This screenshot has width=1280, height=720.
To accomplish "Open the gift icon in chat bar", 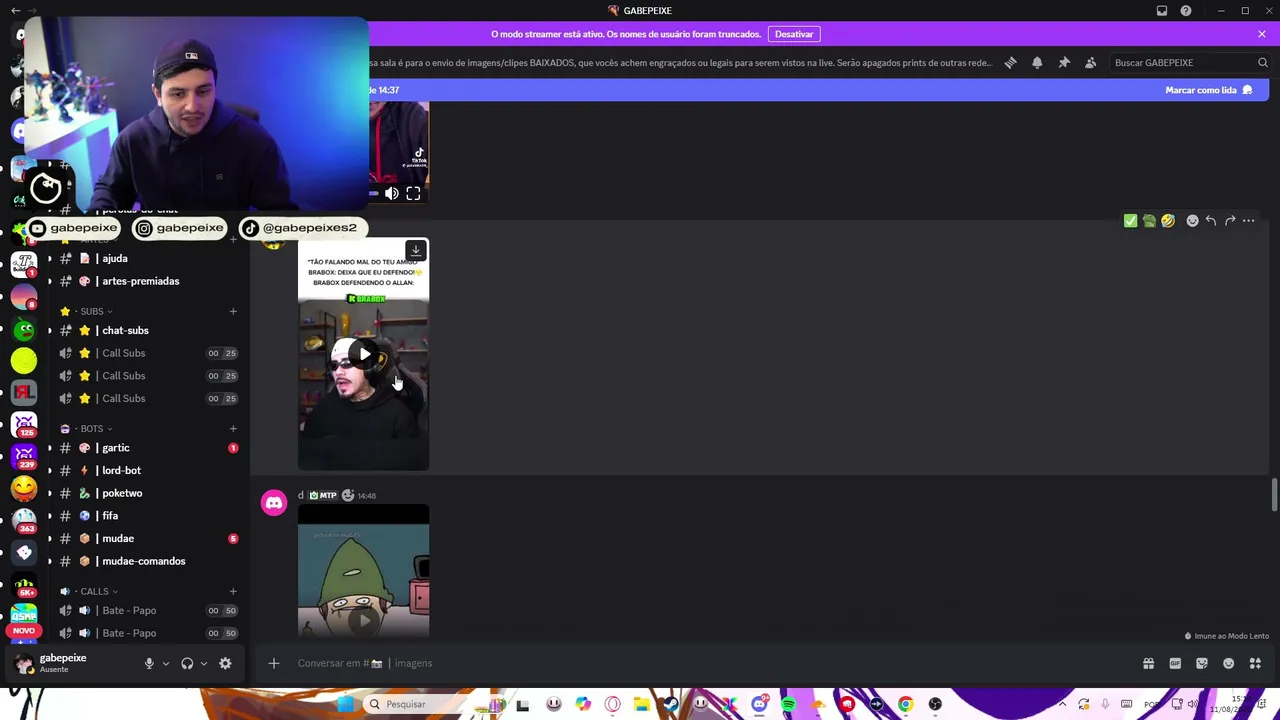I will click(x=1148, y=663).
